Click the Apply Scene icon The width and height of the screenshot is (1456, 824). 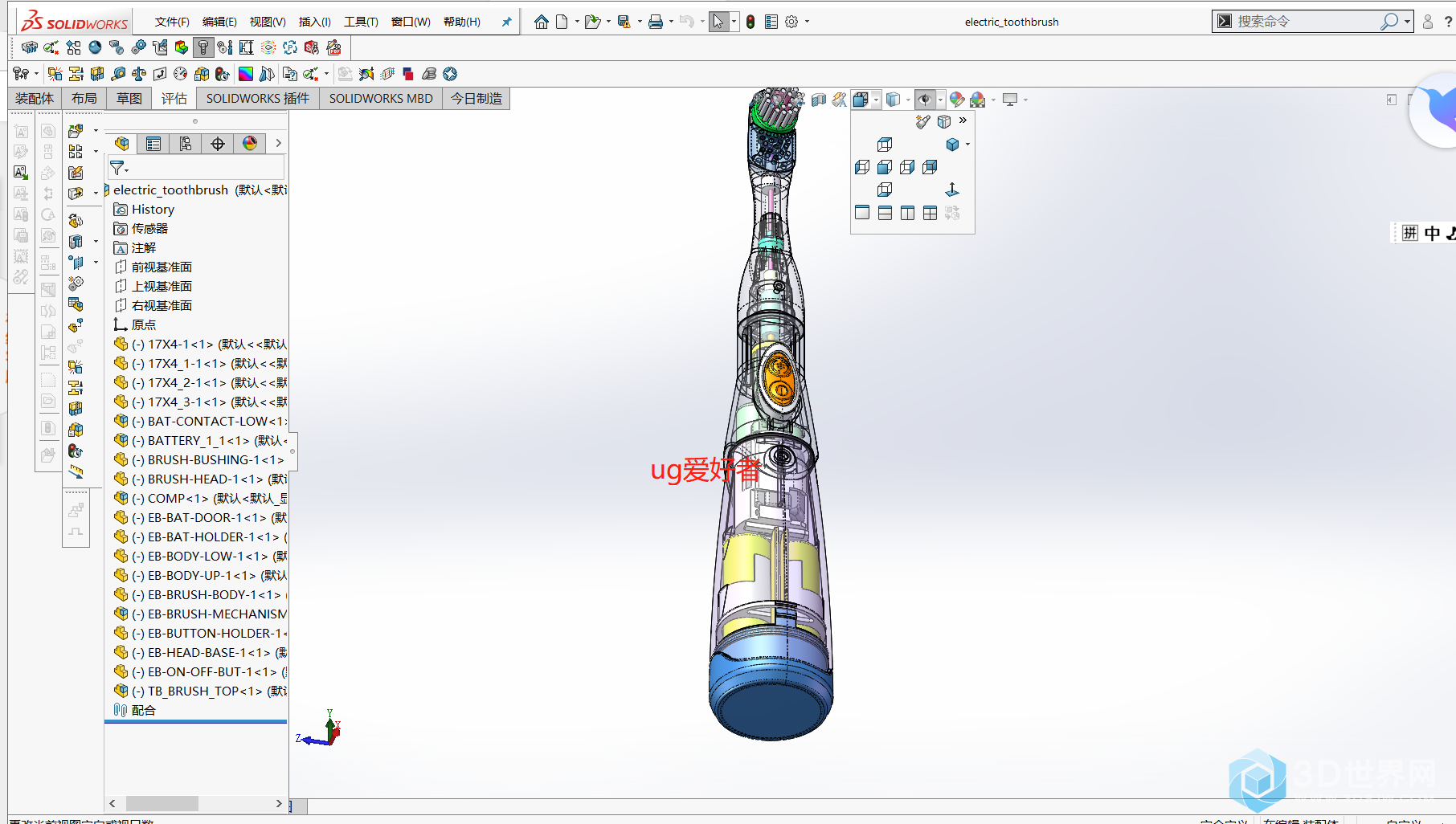click(978, 100)
